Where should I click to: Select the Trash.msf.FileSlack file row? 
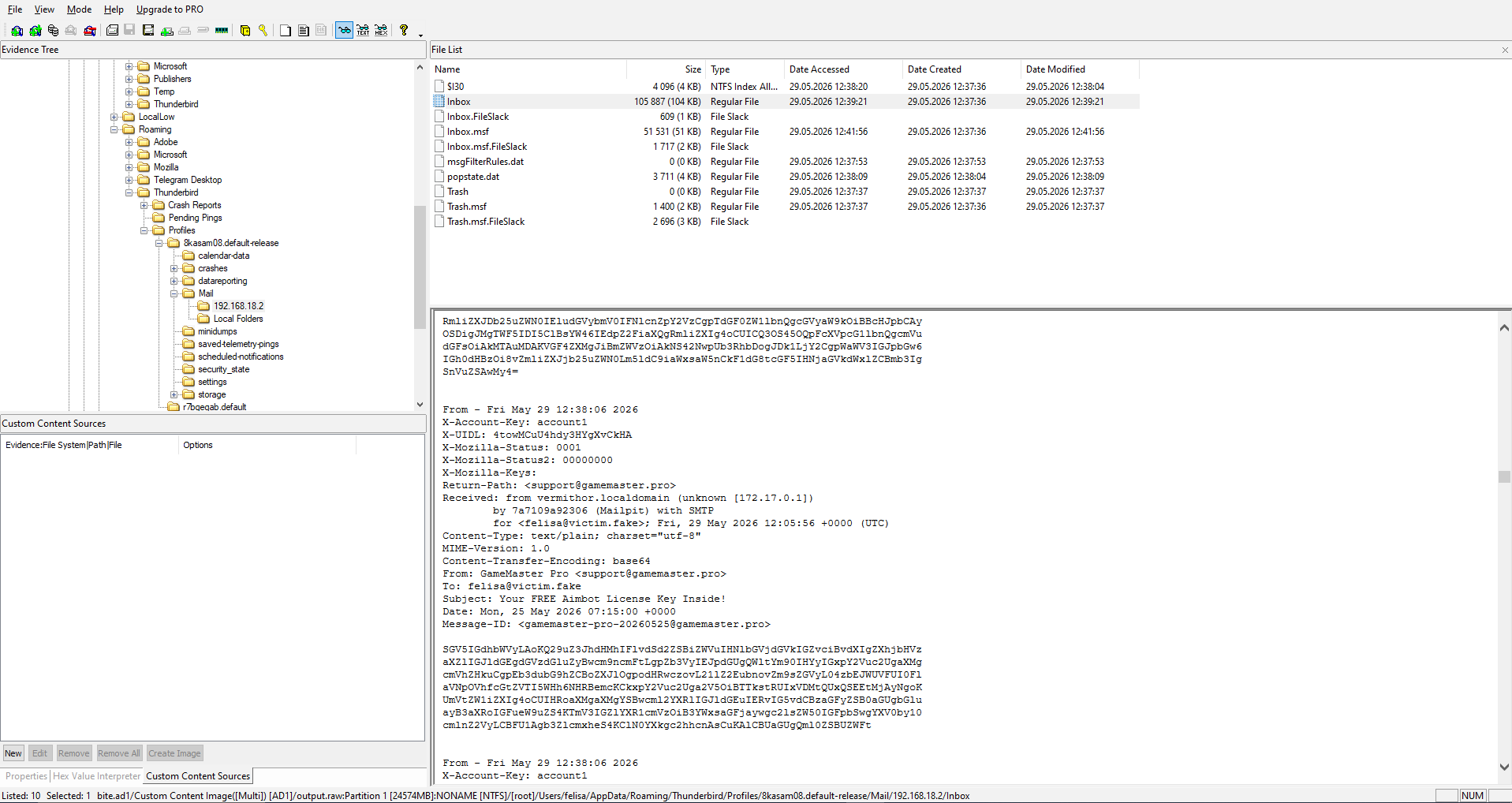(785, 222)
